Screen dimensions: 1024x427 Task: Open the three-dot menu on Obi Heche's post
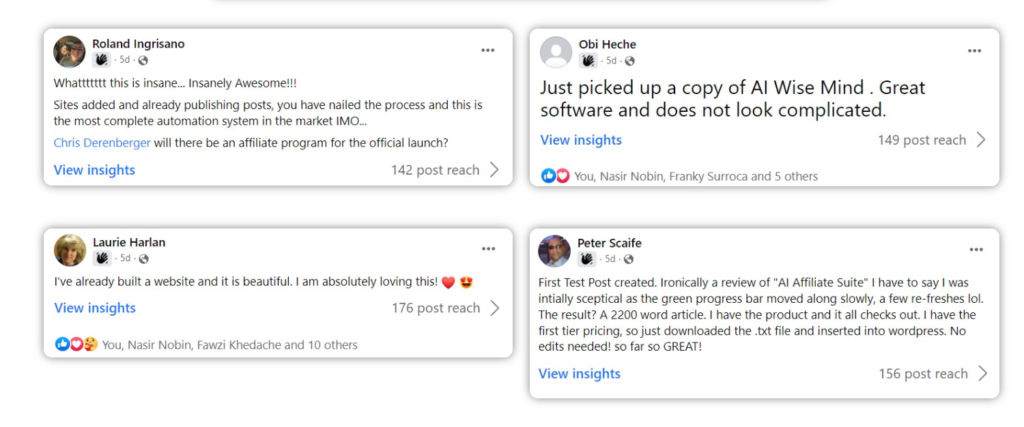tap(974, 51)
